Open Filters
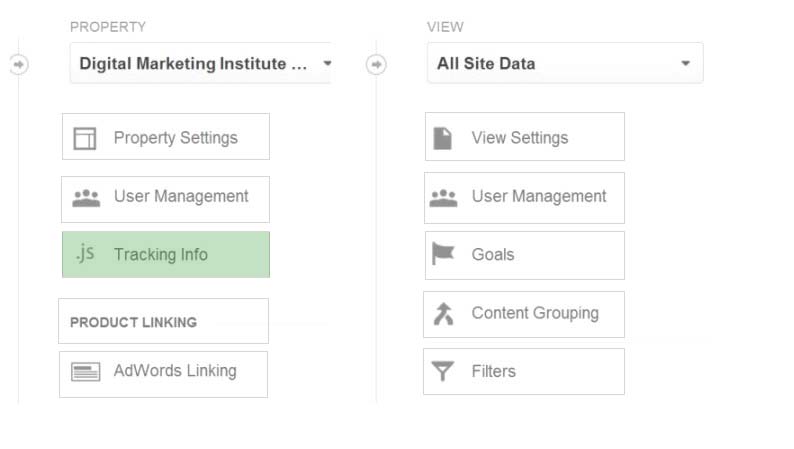This screenshot has height=449, width=794. coord(524,372)
